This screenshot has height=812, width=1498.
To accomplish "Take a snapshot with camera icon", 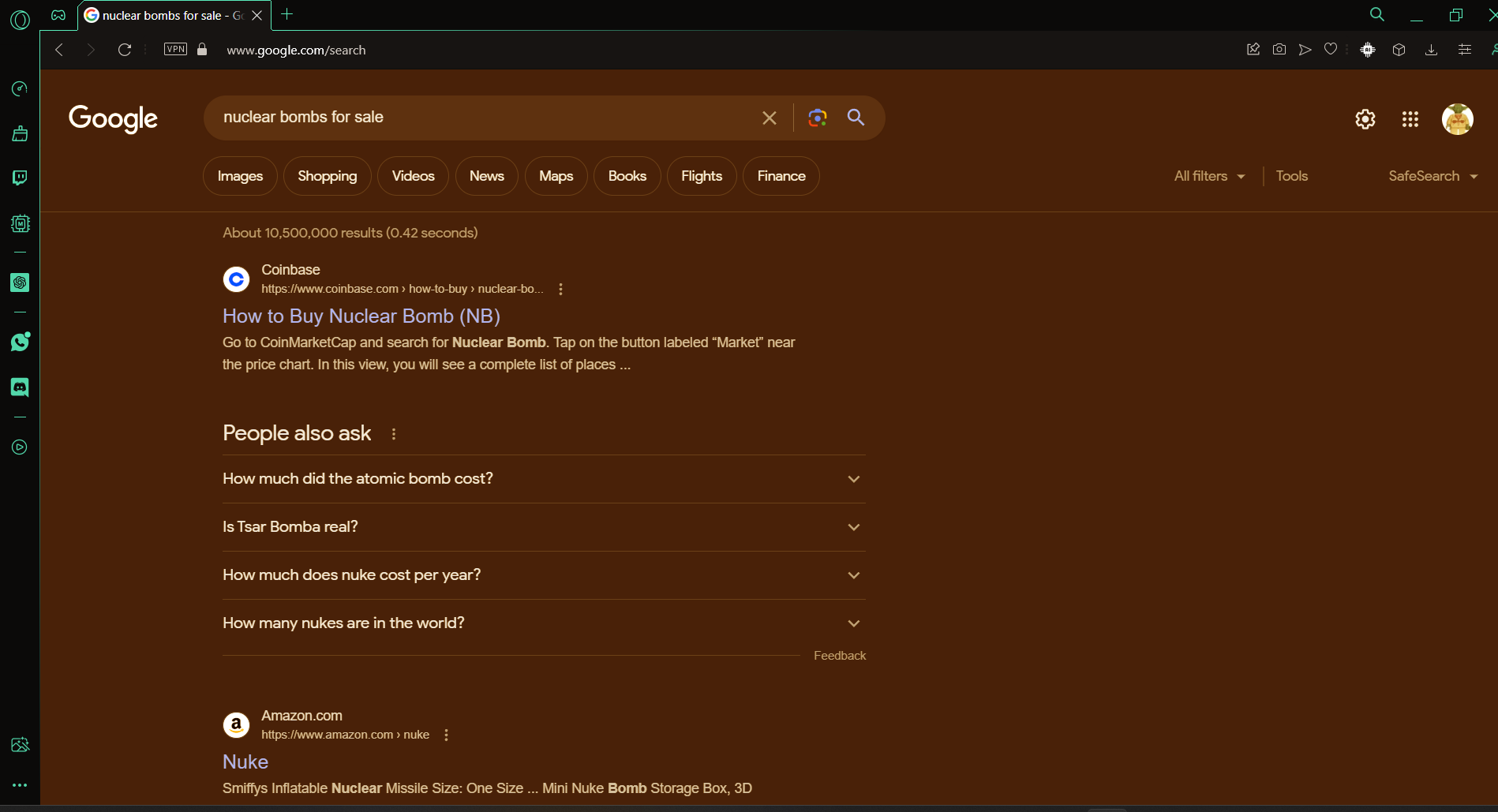I will tap(1279, 49).
